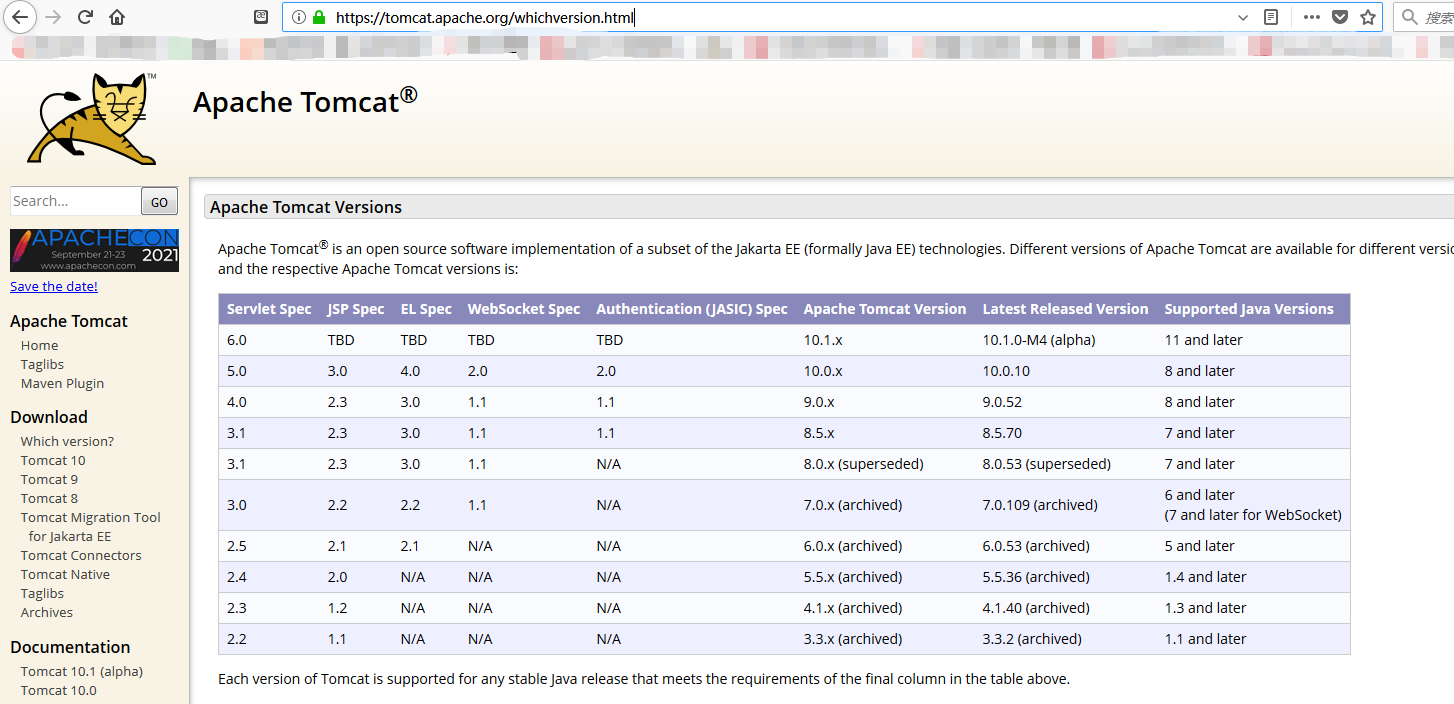Open Tomcat 10 download link
Screen dimensions: 1454x704
53,460
